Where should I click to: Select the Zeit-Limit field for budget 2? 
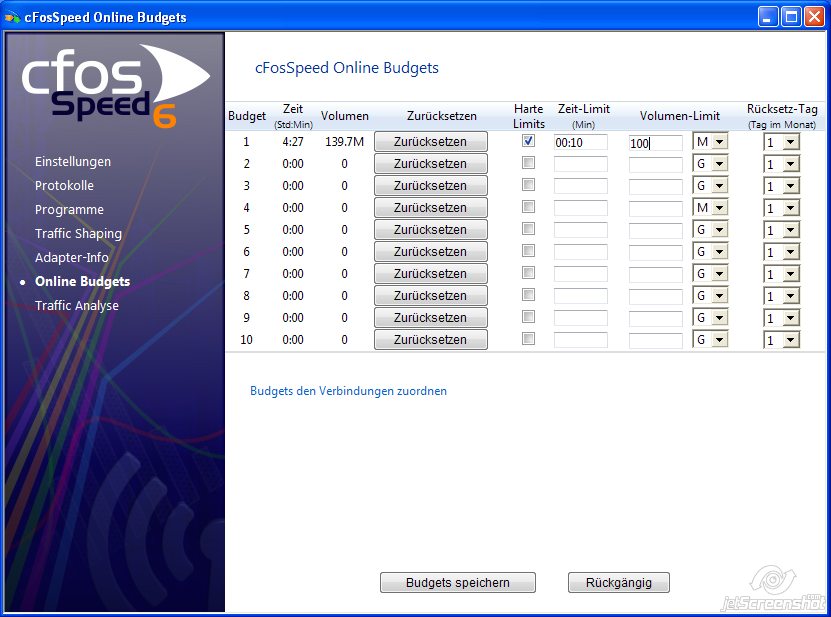[581, 164]
